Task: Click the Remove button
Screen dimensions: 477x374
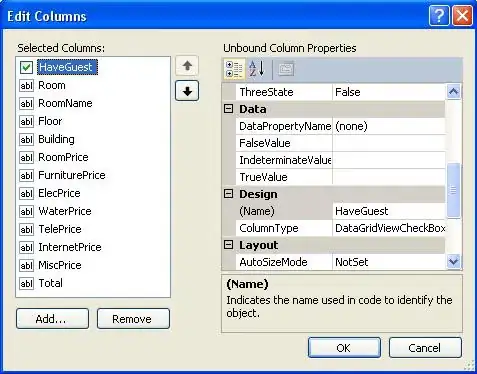Action: coord(133,319)
